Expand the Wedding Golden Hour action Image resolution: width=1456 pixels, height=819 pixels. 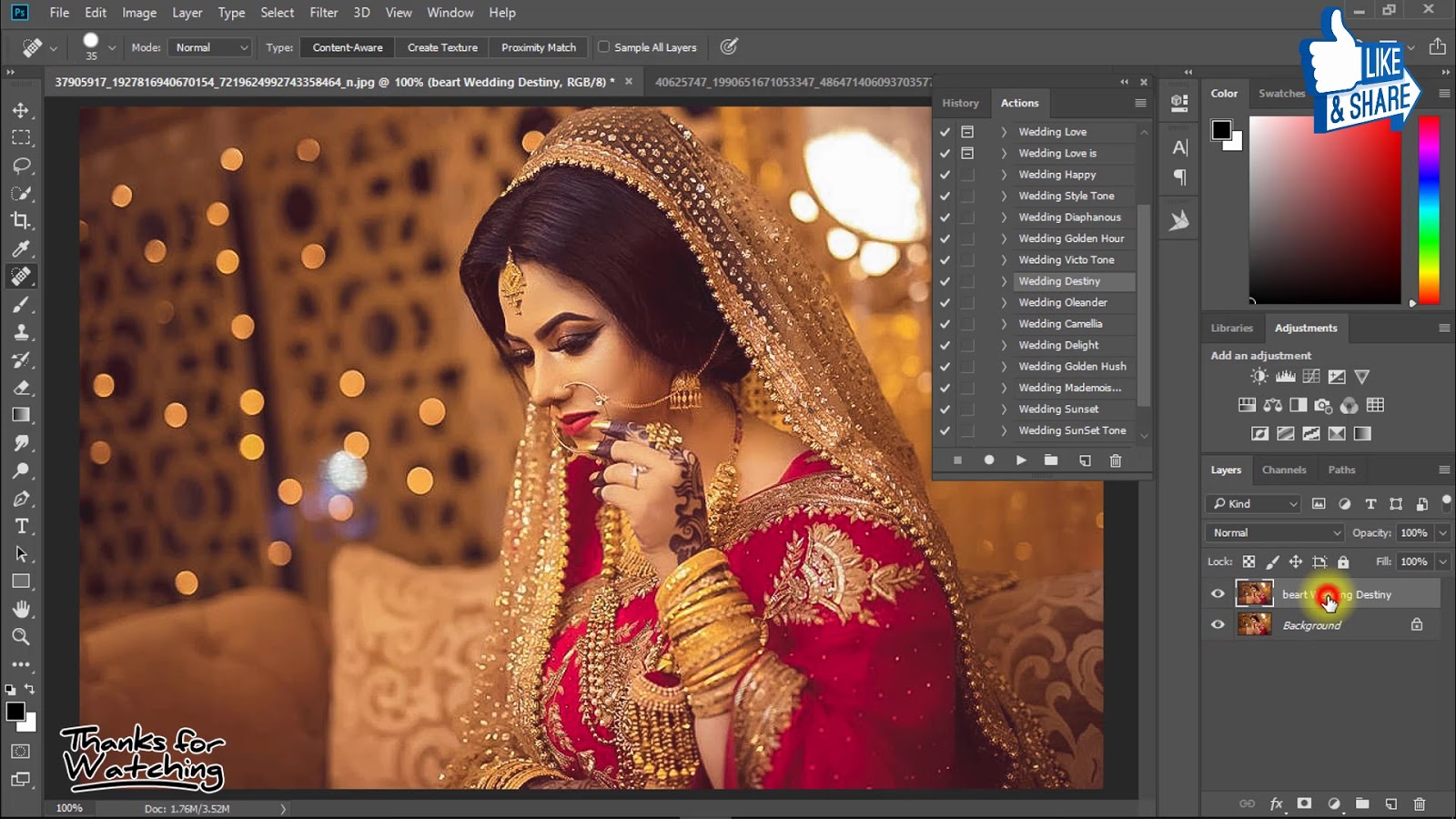[x=1004, y=238]
